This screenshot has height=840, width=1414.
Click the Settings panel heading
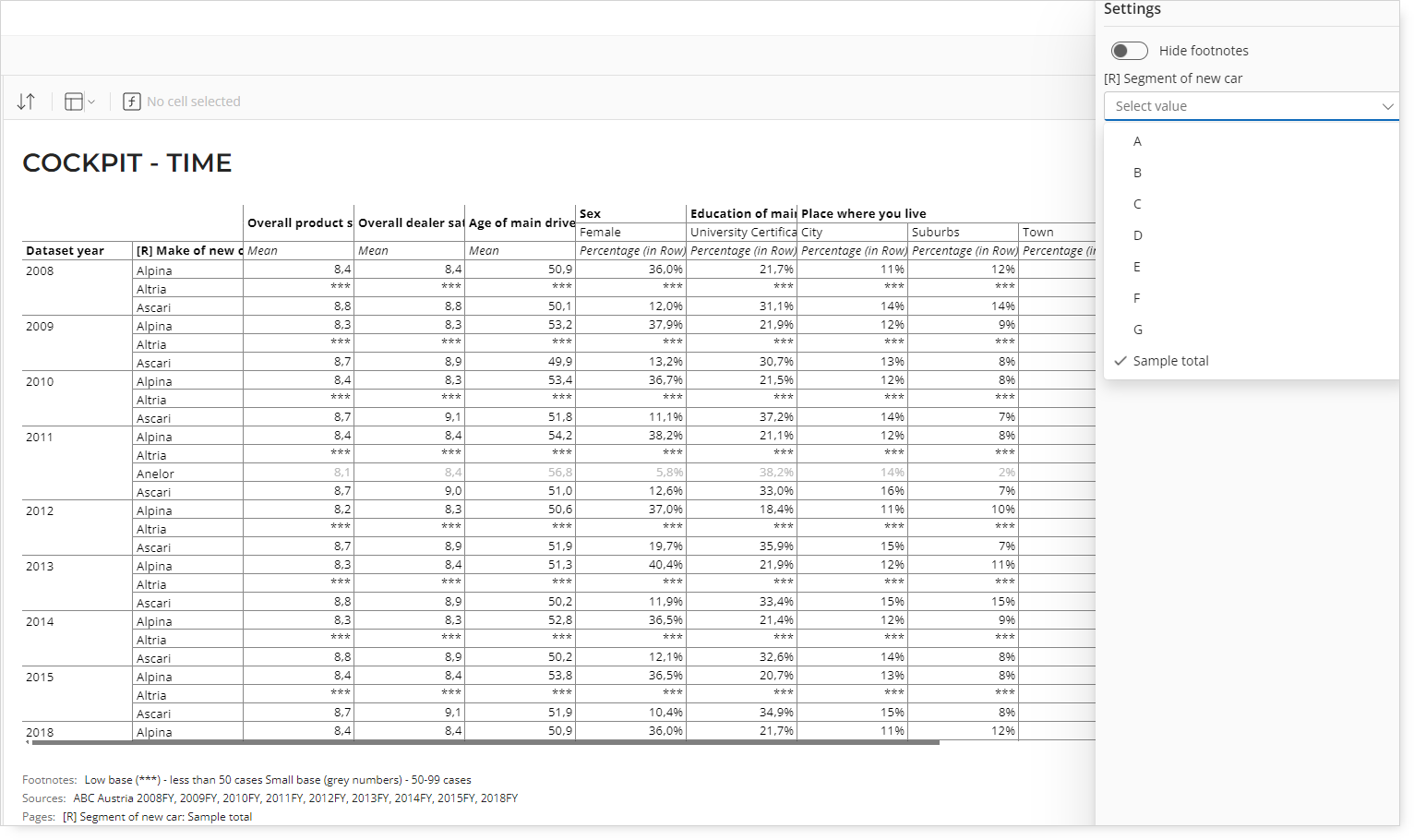1132,9
